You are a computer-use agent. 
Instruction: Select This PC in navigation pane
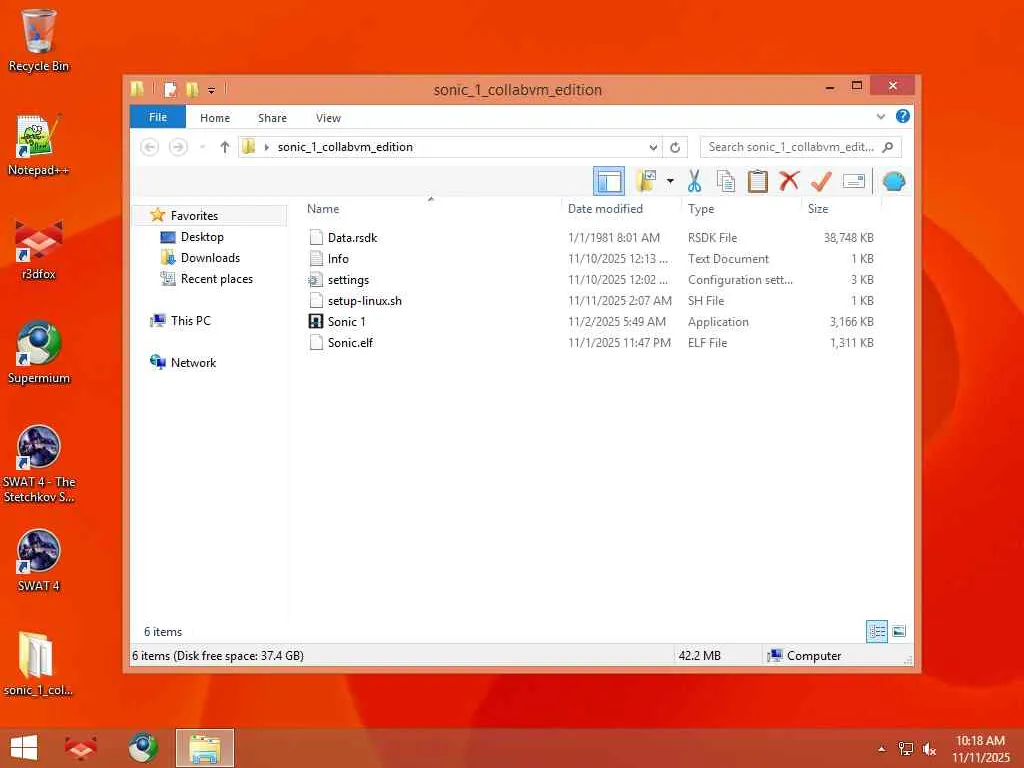click(191, 320)
